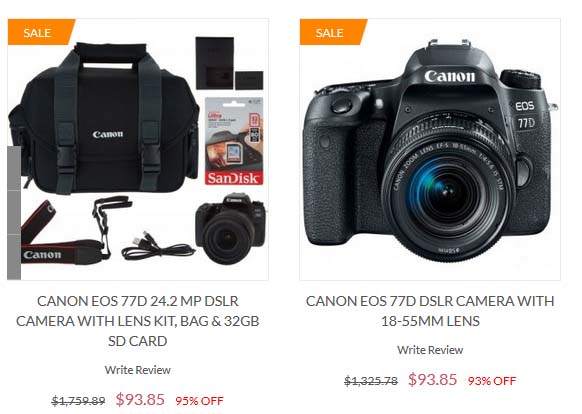The height and width of the screenshot is (414, 582).
Task: Open the large Canon EOS 77D camera photo
Action: tap(430, 150)
